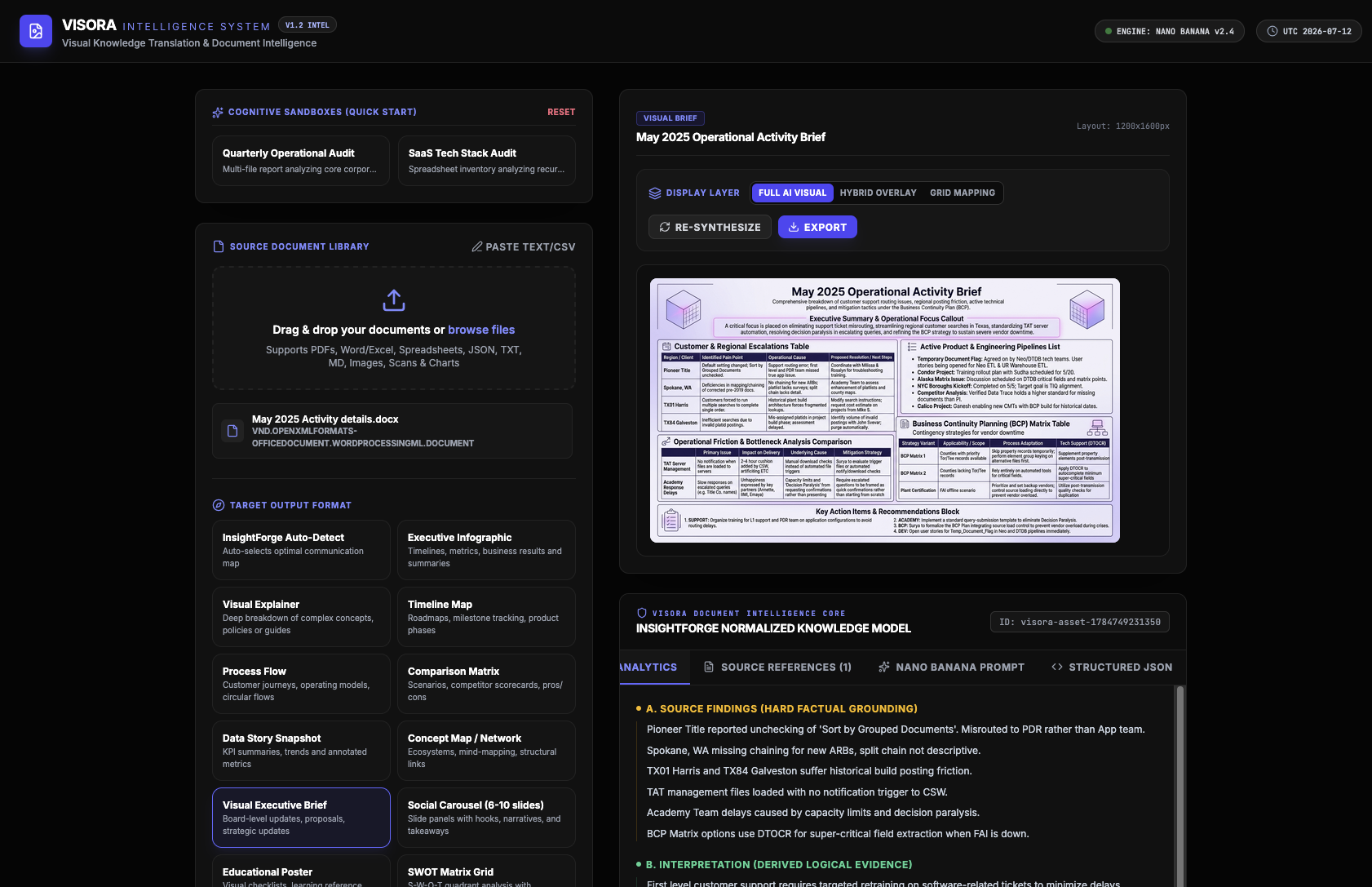
Task: Click the sparkle icon on Nano Banana Prompt tab
Action: [x=884, y=667]
